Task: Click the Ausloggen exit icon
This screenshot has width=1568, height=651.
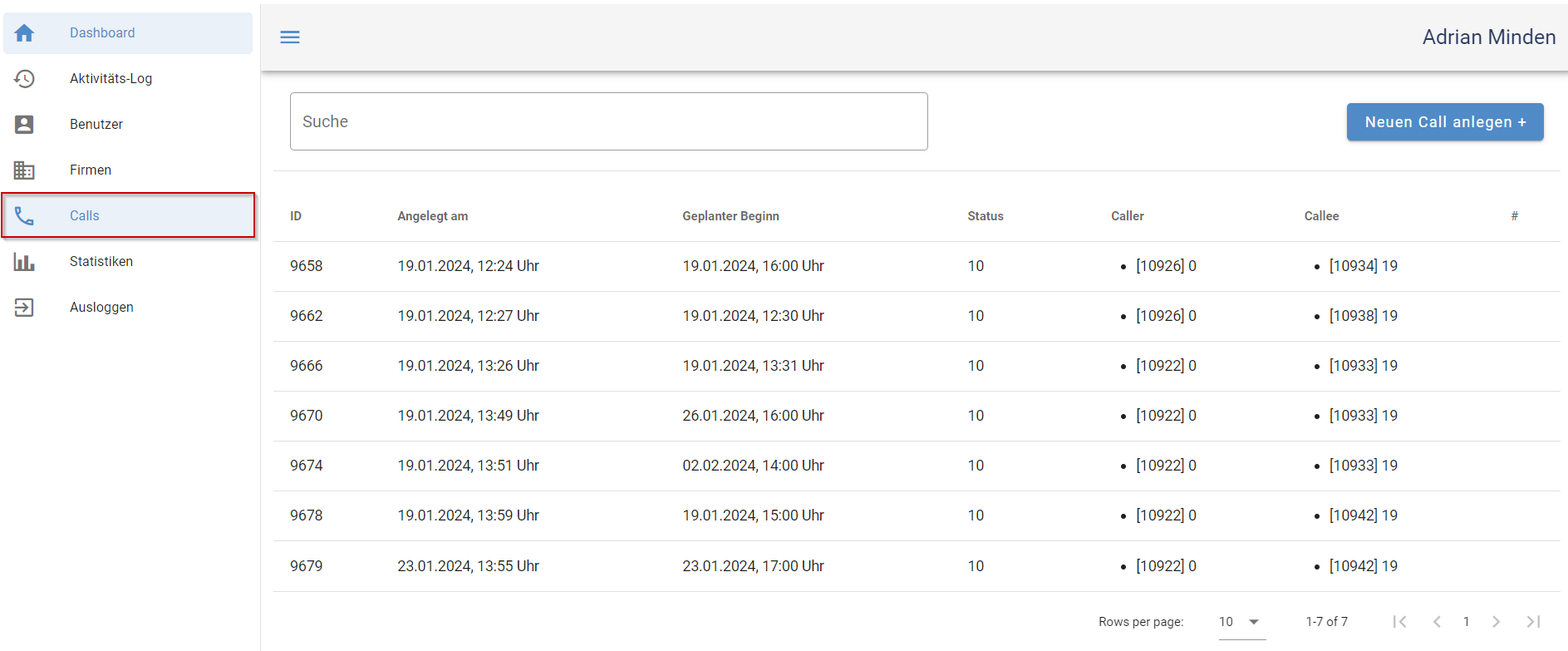Action: pyautogui.click(x=24, y=308)
